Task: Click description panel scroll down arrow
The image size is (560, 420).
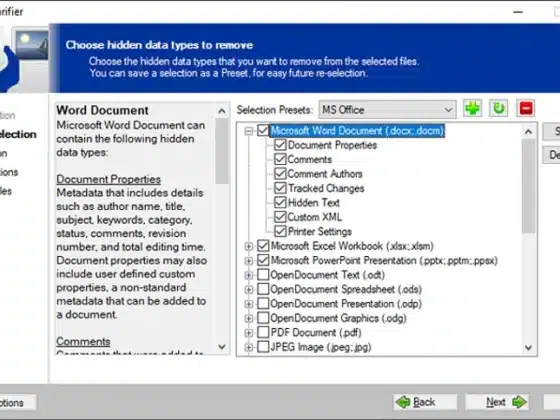Action: 222,347
